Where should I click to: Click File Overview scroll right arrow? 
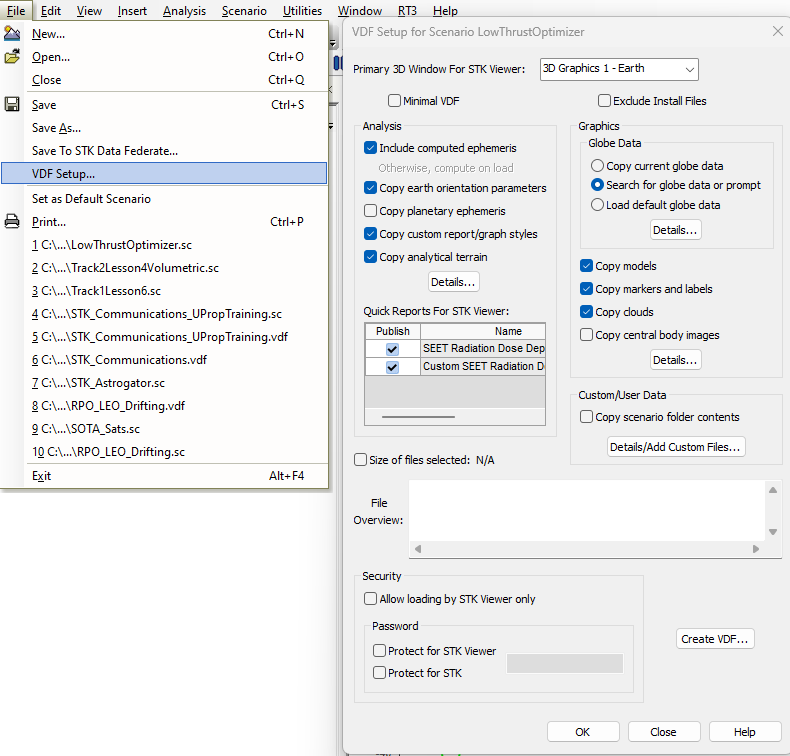(756, 549)
